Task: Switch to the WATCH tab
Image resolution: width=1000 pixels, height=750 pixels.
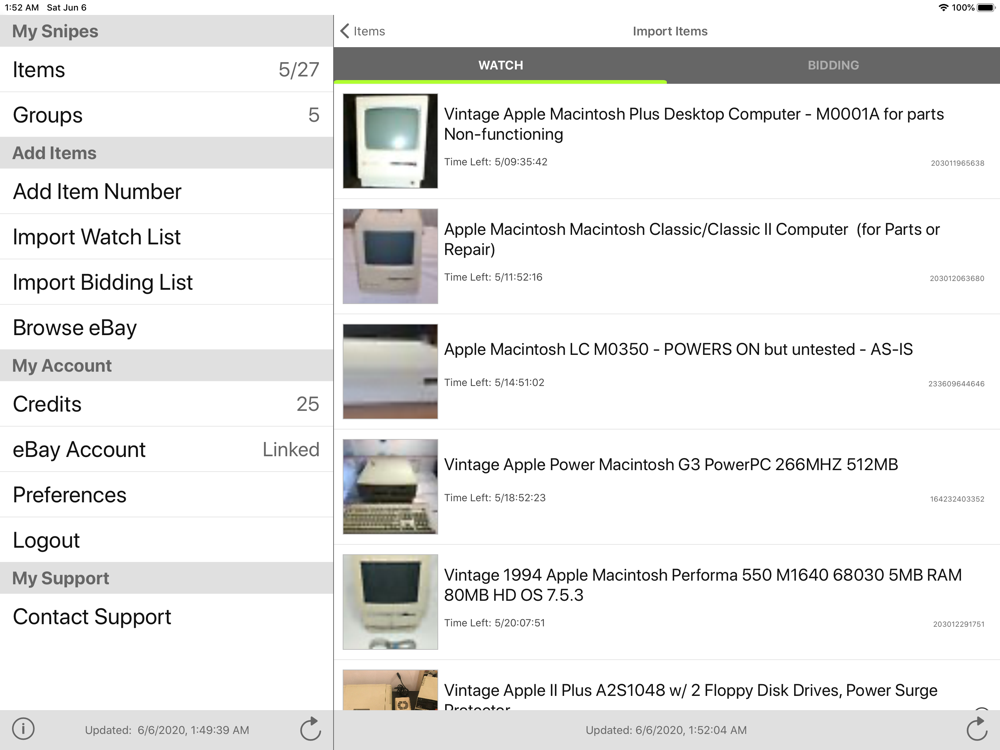Action: click(501, 65)
